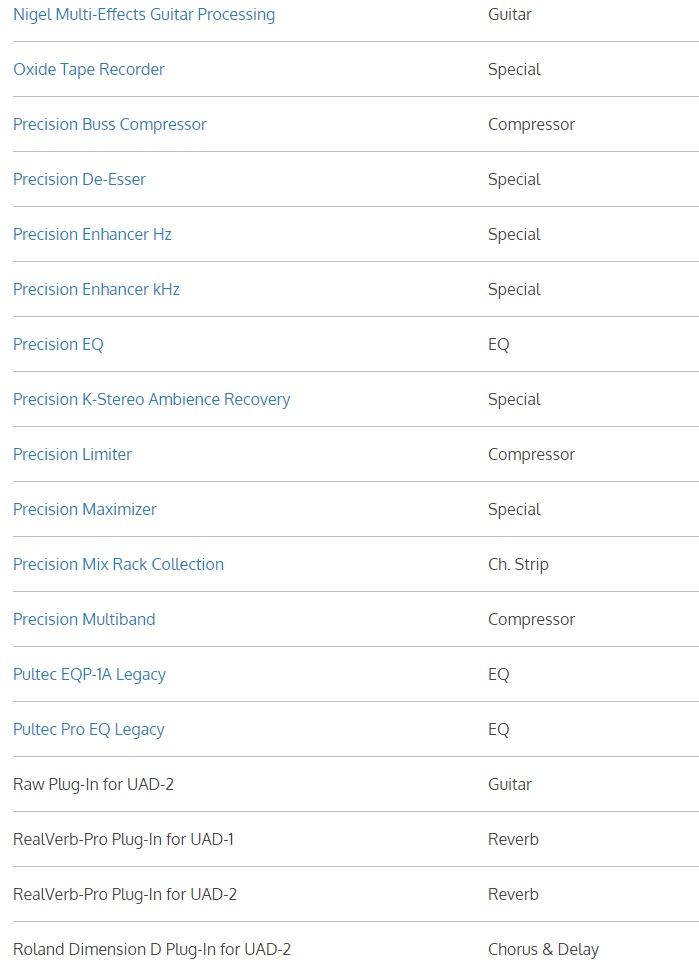Image resolution: width=699 pixels, height=973 pixels.
Task: Open Precision Enhancer Hz link
Action: point(92,235)
